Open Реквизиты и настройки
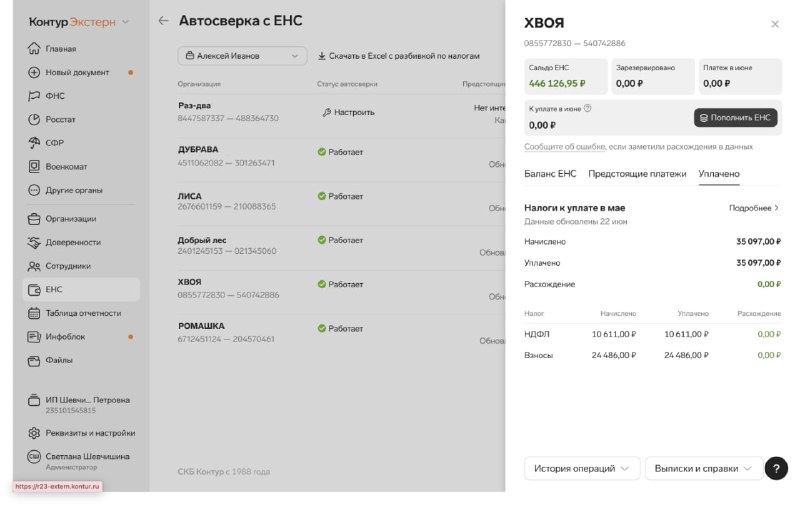Image resolution: width=800 pixels, height=507 pixels. (x=82, y=433)
